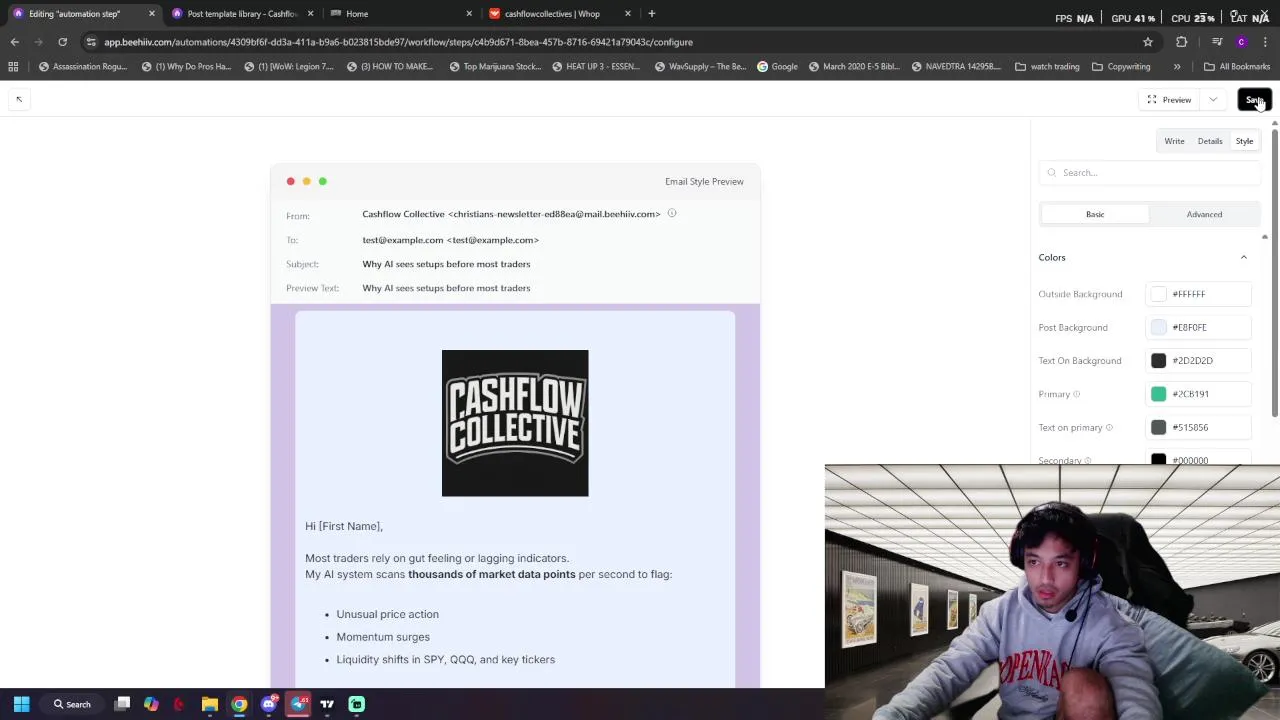Screen dimensions: 1280x720
Task: Open the Primary color swatch
Action: [1158, 394]
